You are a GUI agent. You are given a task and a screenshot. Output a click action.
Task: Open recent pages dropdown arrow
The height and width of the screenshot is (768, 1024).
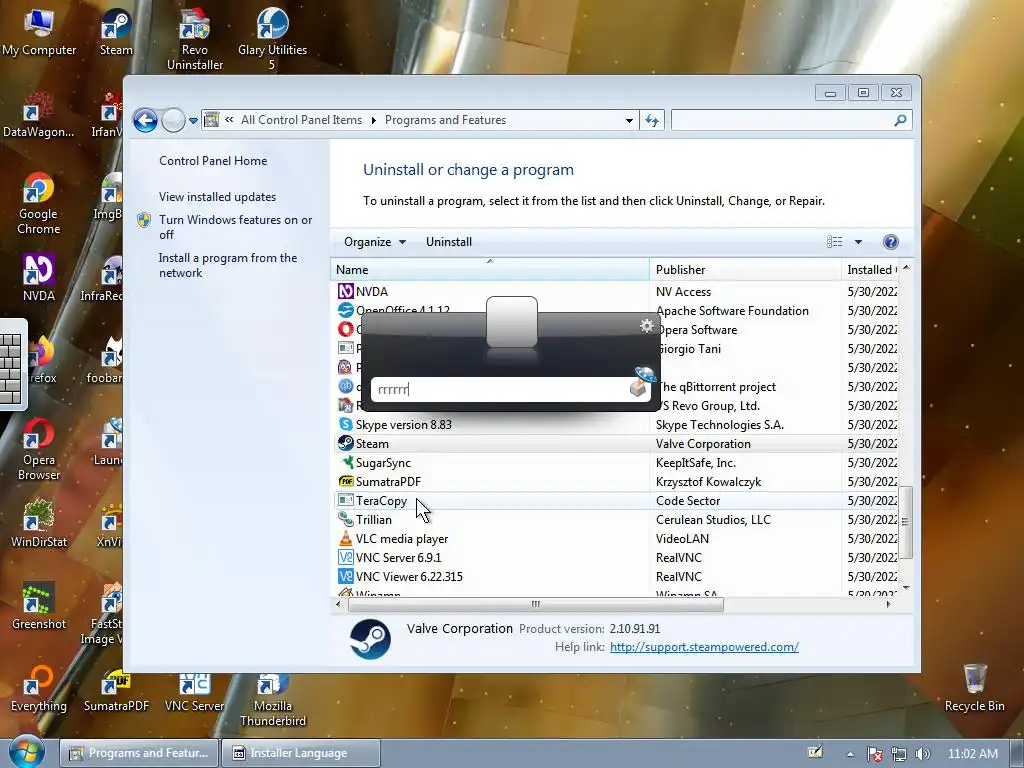pyautogui.click(x=193, y=121)
